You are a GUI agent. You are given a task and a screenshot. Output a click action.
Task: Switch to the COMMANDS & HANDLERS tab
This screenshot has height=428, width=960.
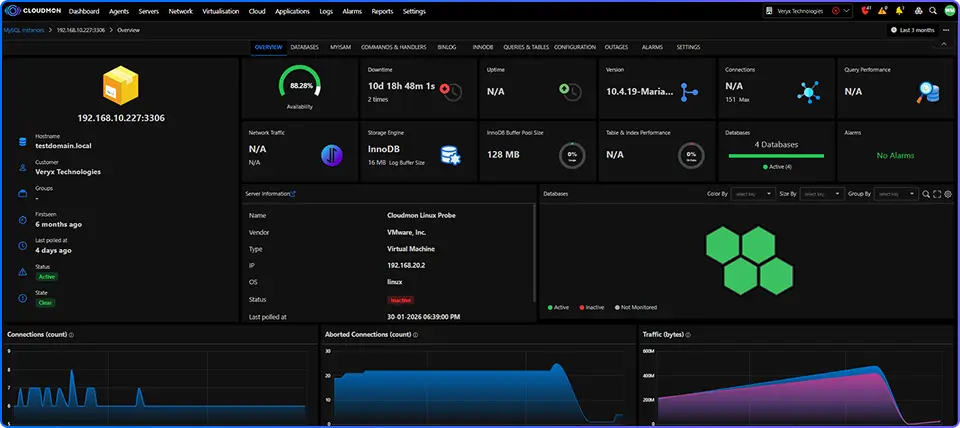tap(394, 47)
